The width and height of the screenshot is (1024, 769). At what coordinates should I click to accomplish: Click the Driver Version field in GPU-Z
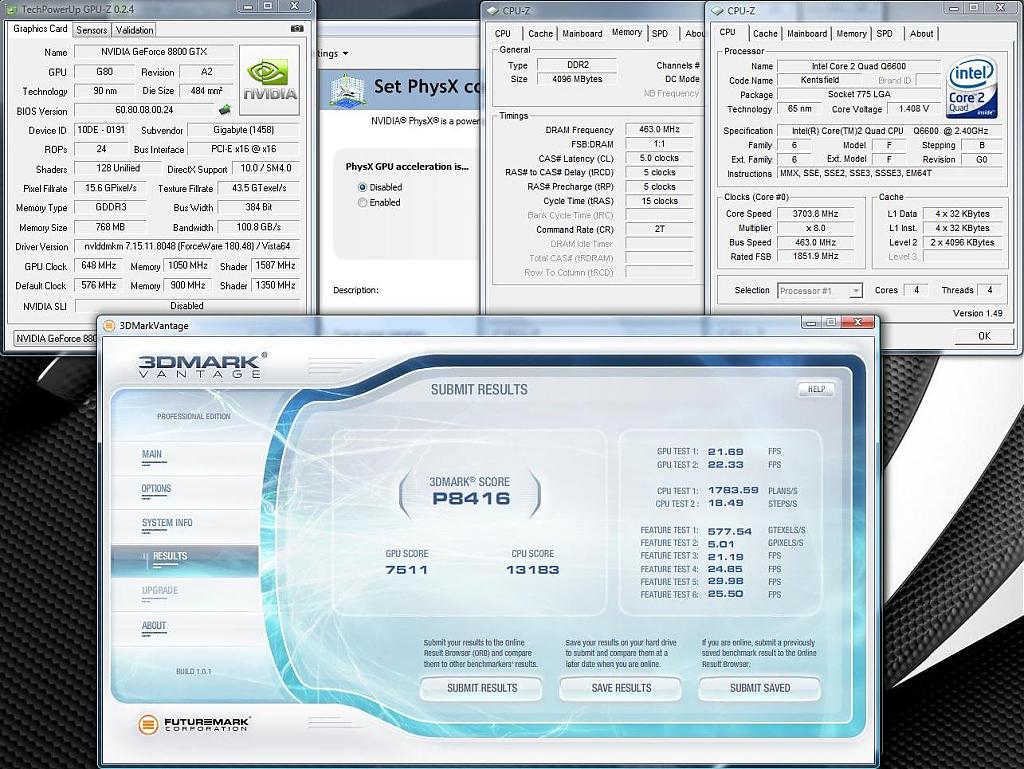coord(187,247)
